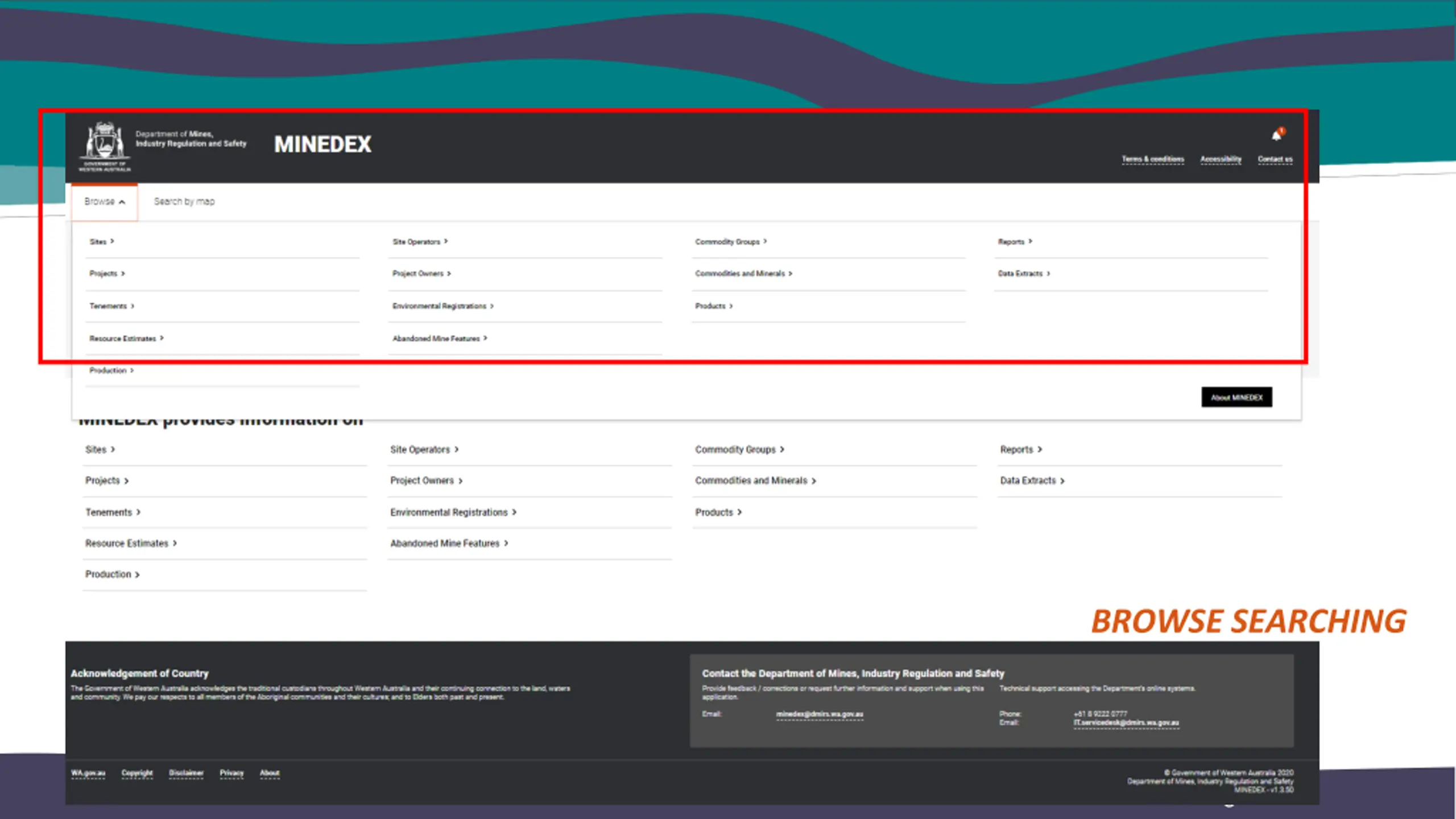Open Data Extracts link on main page
This screenshot has width=1456, height=819.
click(1032, 481)
